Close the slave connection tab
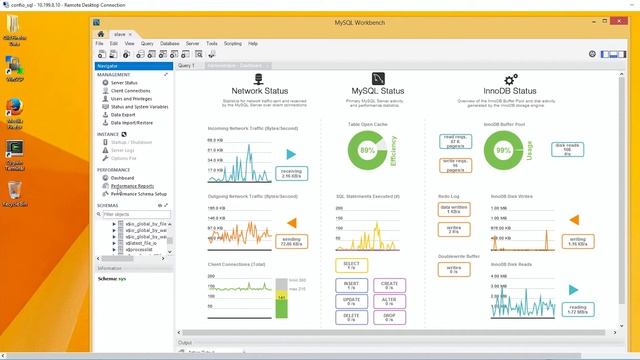This screenshot has height=360, width=640. (x=130, y=34)
